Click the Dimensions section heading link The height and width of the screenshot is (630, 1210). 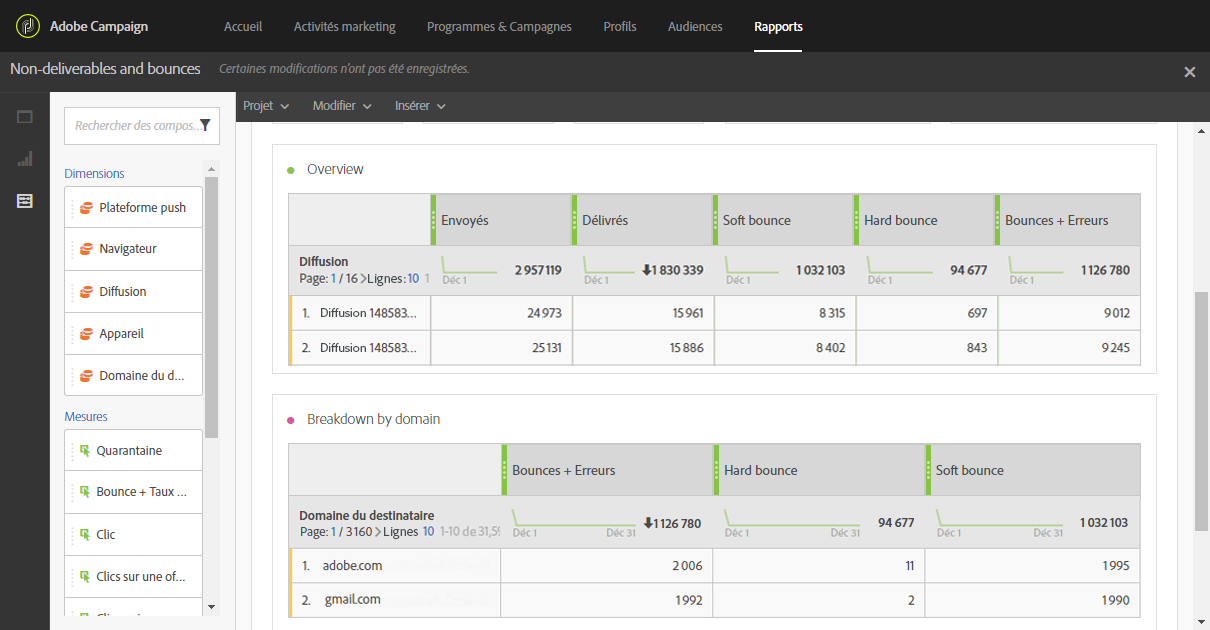94,174
